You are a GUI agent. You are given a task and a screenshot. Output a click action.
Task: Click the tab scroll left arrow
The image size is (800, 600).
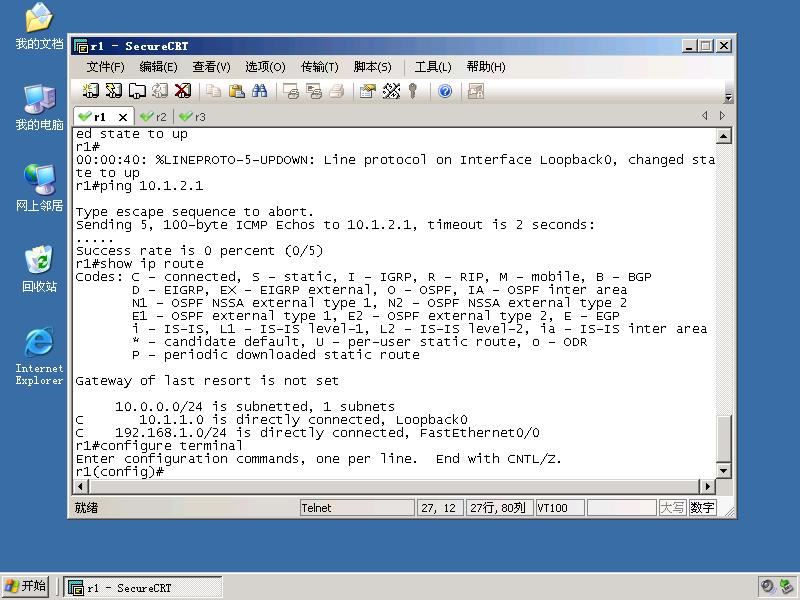pyautogui.click(x=705, y=116)
